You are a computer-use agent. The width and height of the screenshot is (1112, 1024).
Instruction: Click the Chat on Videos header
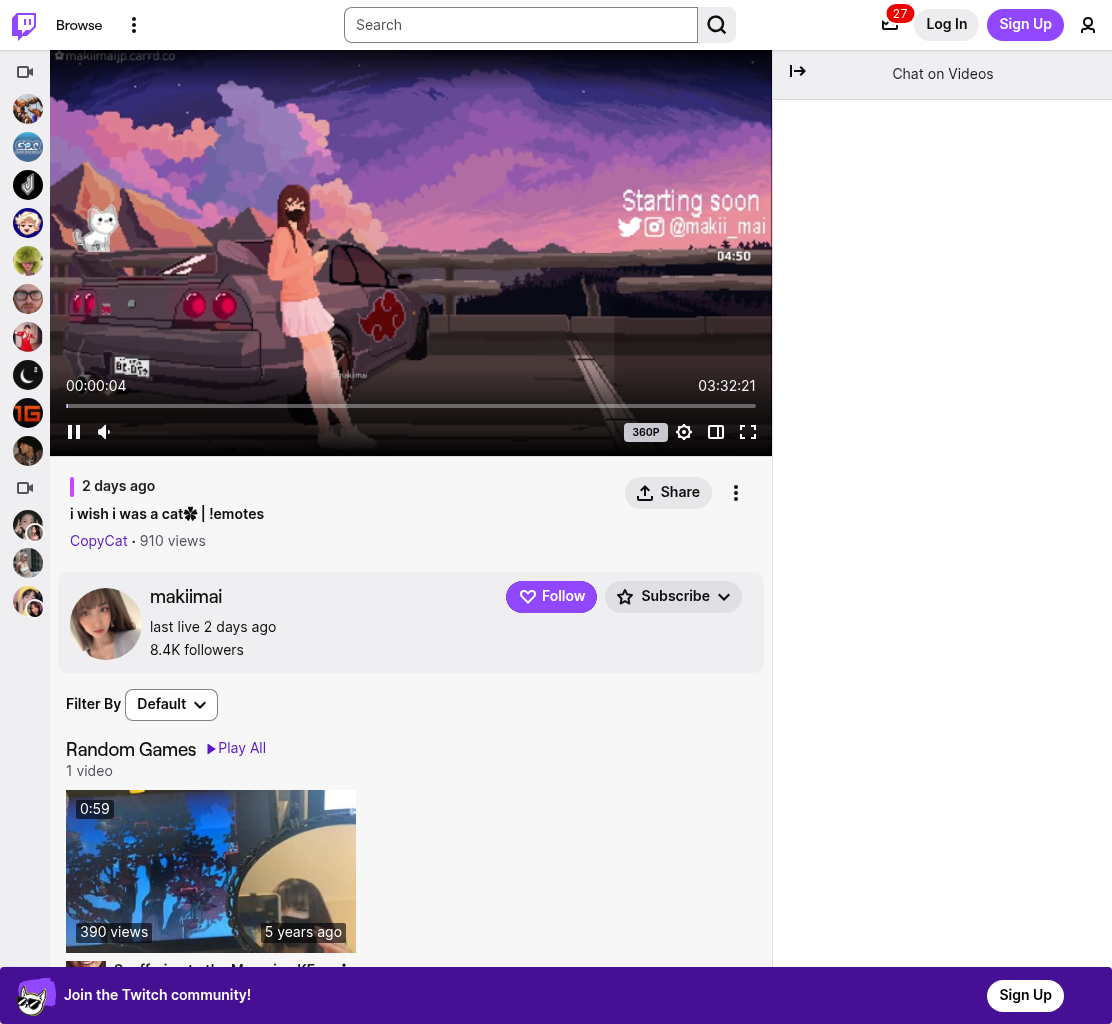(x=943, y=74)
